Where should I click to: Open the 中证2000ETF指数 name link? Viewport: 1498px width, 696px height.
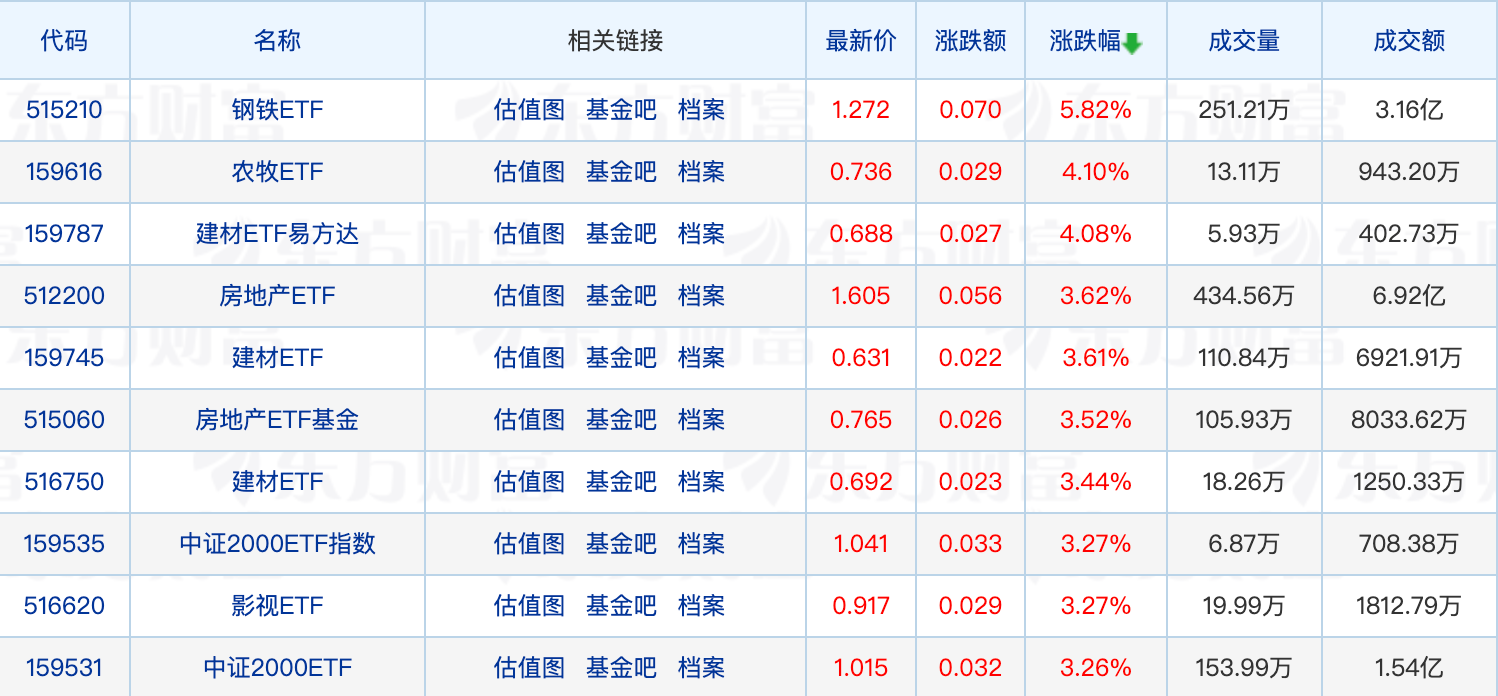click(x=277, y=544)
